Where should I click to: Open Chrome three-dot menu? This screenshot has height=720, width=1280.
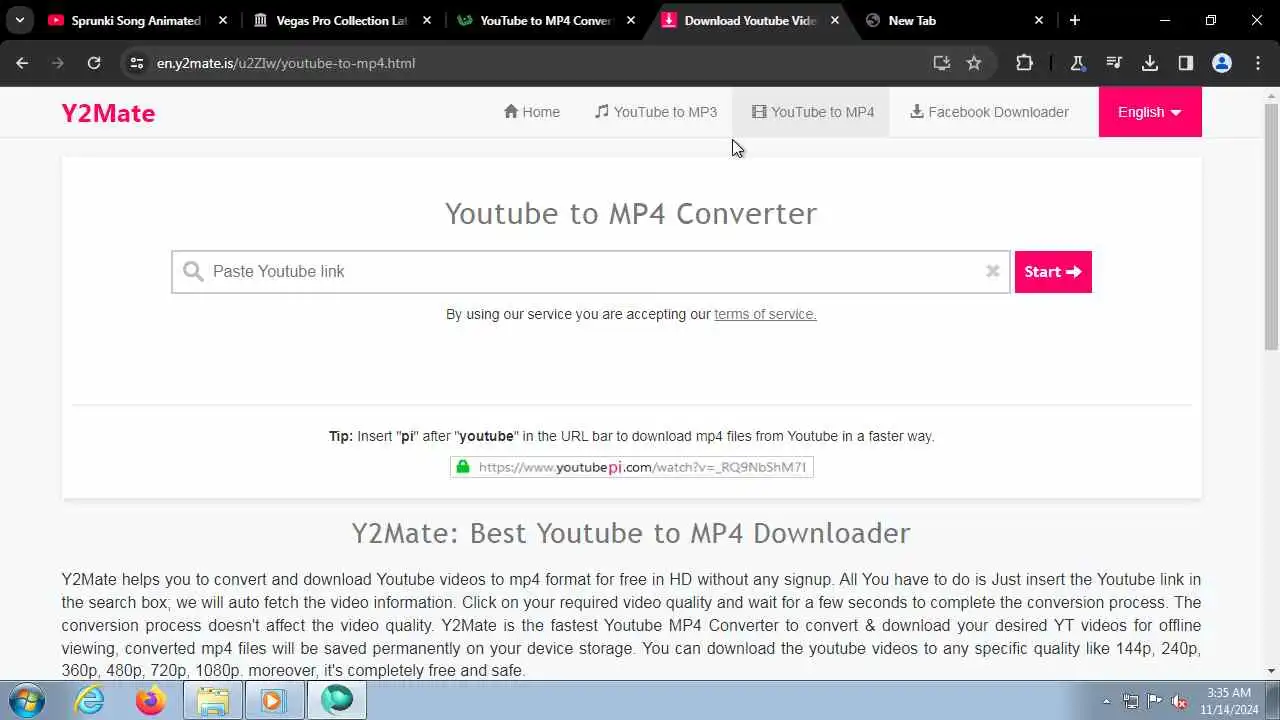(1258, 63)
